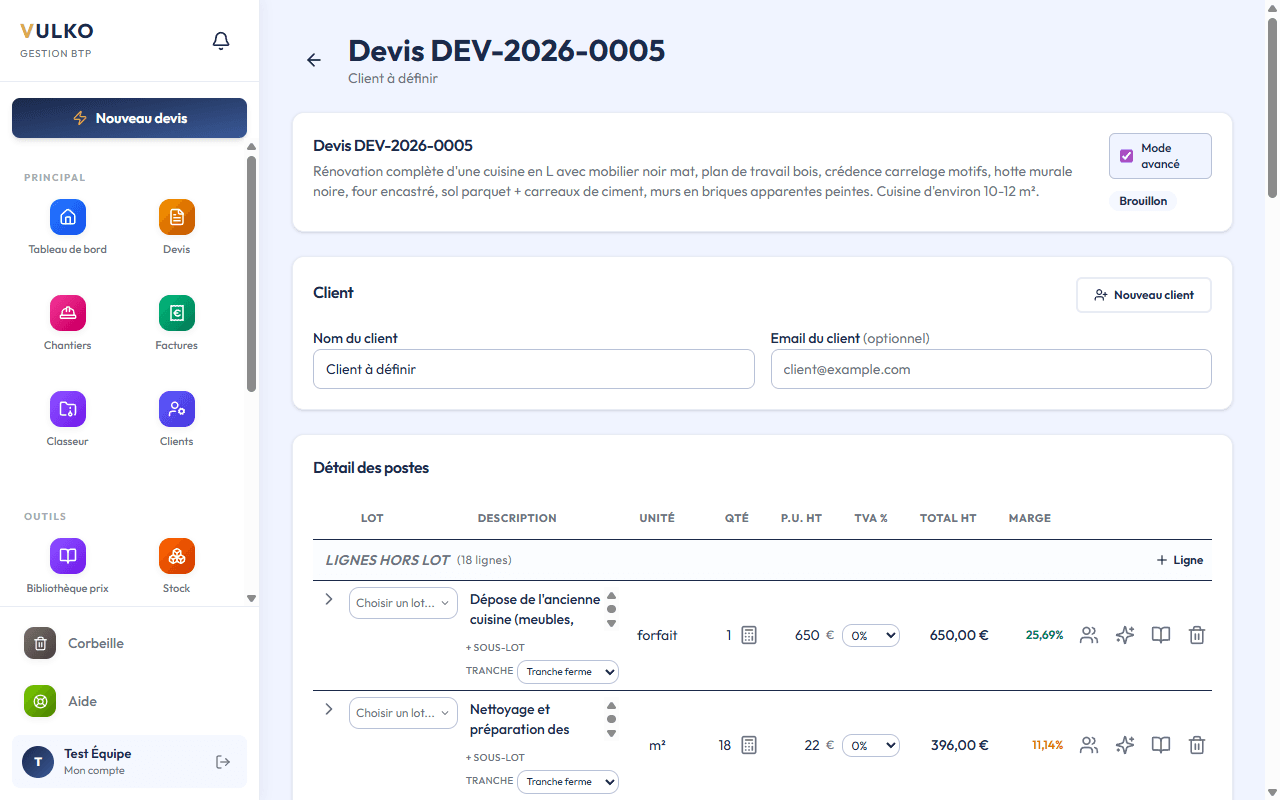Open AI sparkle icon for Nettoyage row
Image resolution: width=1280 pixels, height=800 pixels.
pyautogui.click(x=1125, y=745)
